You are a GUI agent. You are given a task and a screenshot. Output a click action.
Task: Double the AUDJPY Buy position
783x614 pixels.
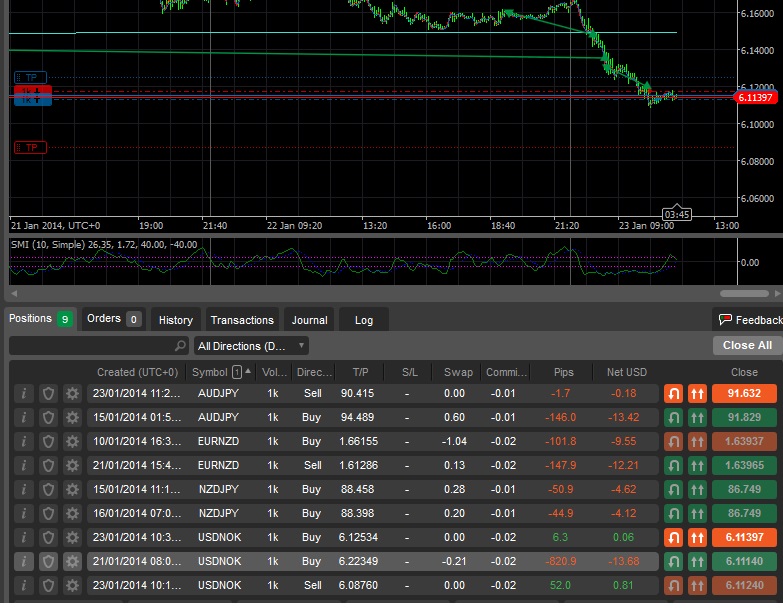(x=697, y=417)
